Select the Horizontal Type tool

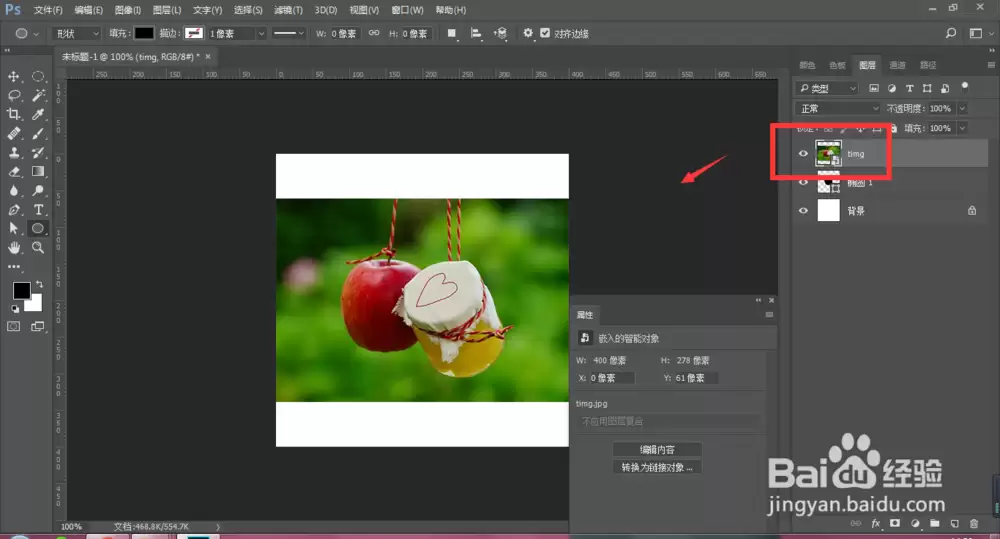[x=38, y=210]
